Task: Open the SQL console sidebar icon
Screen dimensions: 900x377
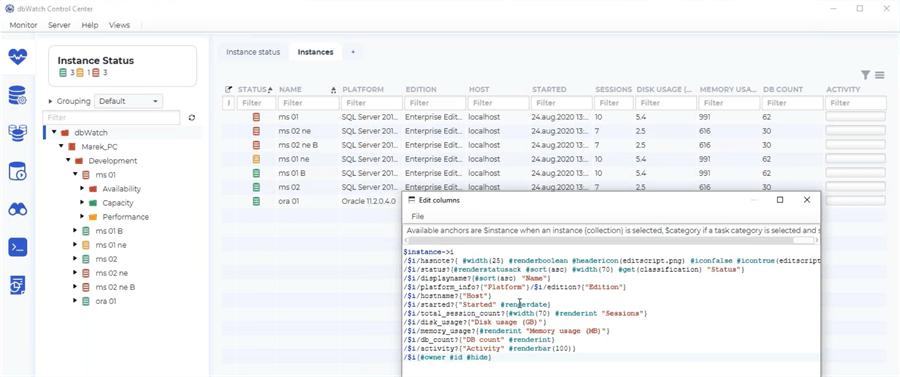Action: (x=18, y=247)
